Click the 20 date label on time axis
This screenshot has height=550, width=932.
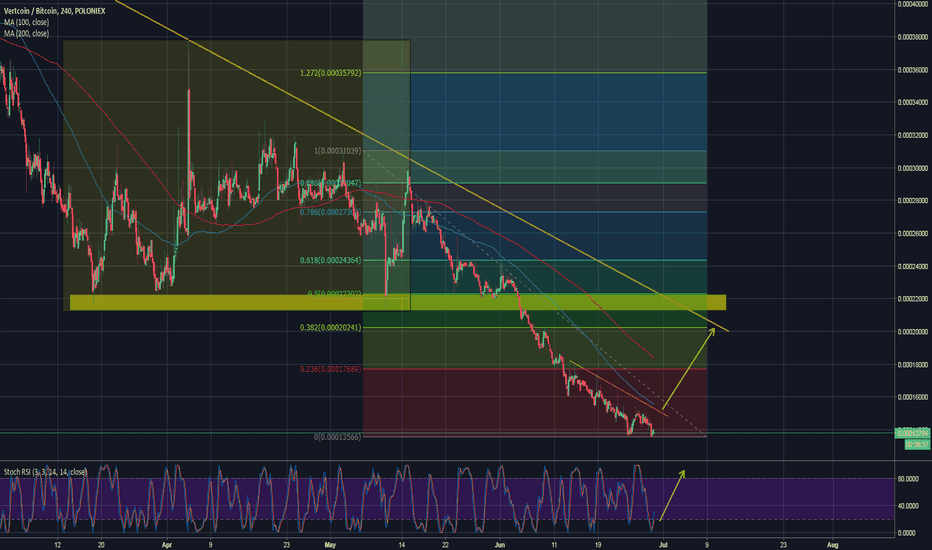coord(101,545)
